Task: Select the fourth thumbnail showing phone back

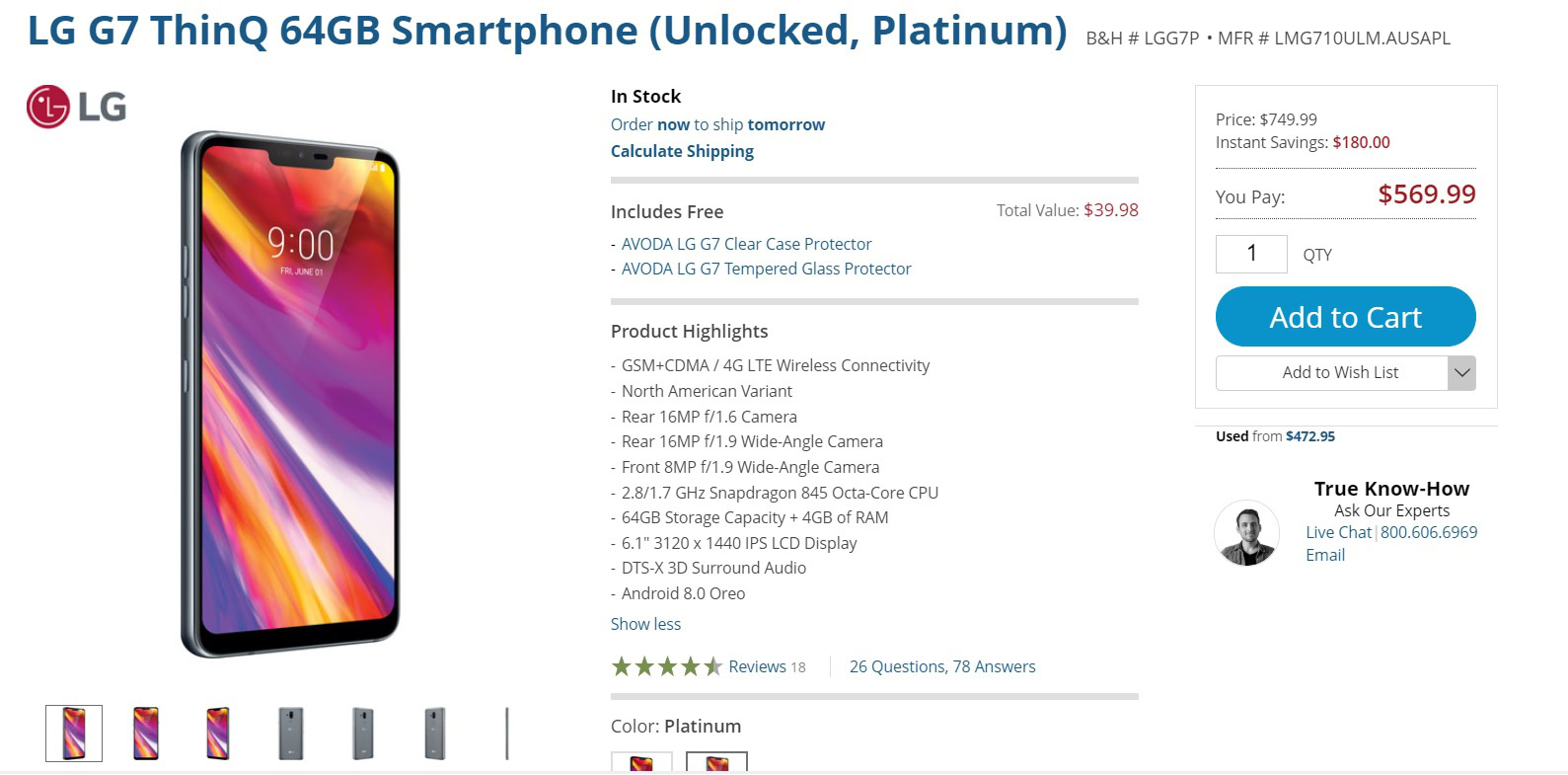Action: tap(291, 734)
